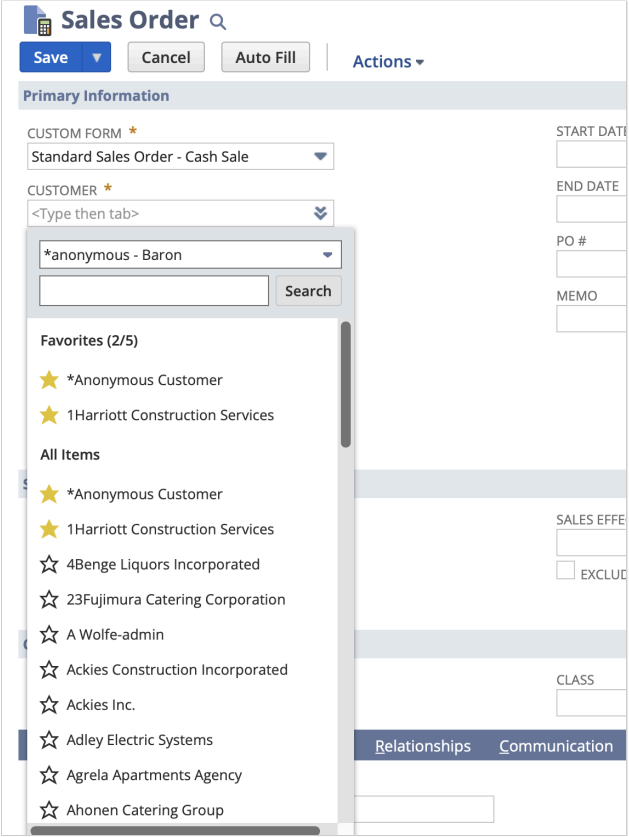
Task: Click the Search button in customer popup
Action: (x=308, y=291)
